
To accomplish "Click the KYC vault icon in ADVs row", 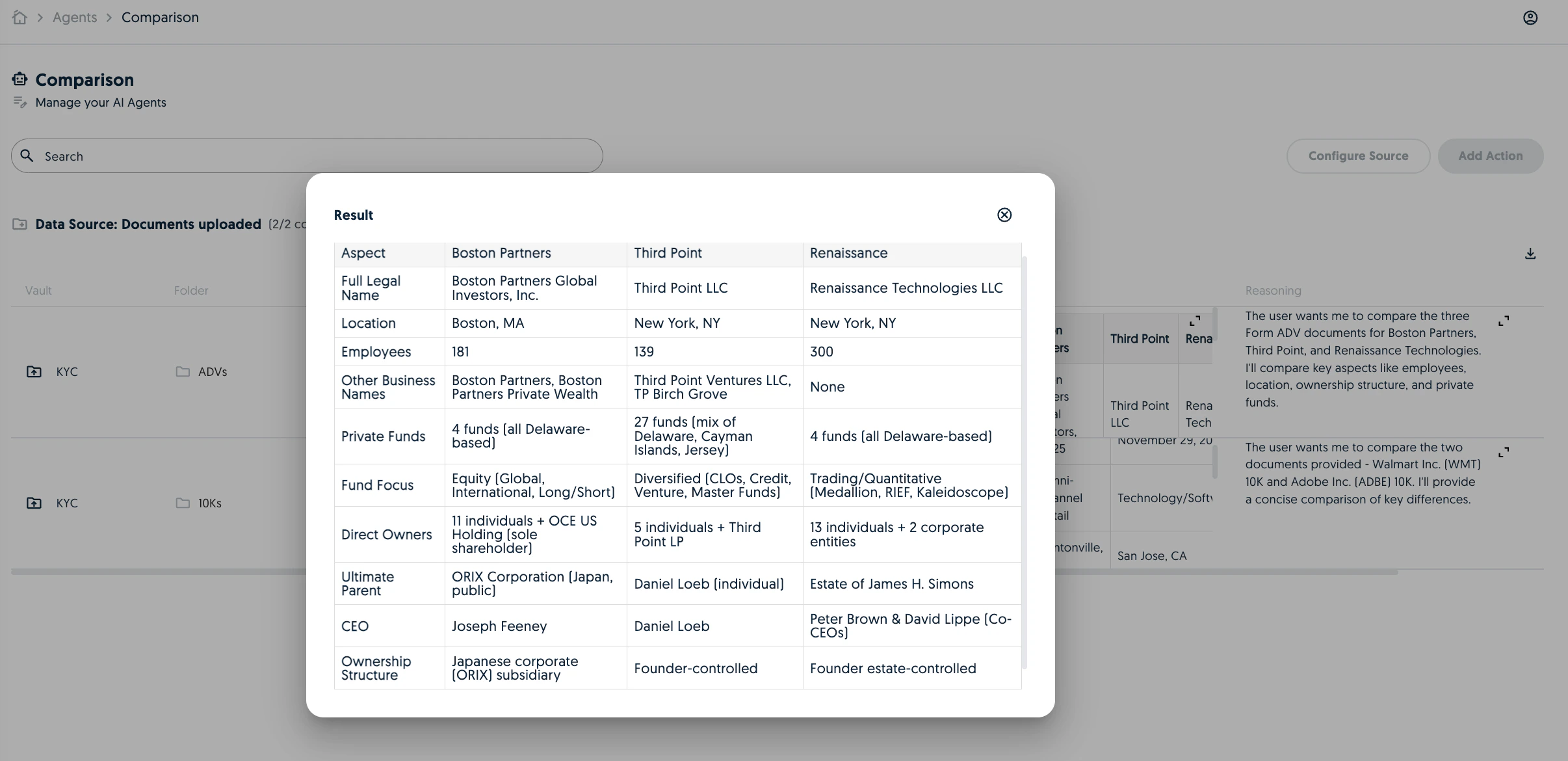I will point(34,371).
